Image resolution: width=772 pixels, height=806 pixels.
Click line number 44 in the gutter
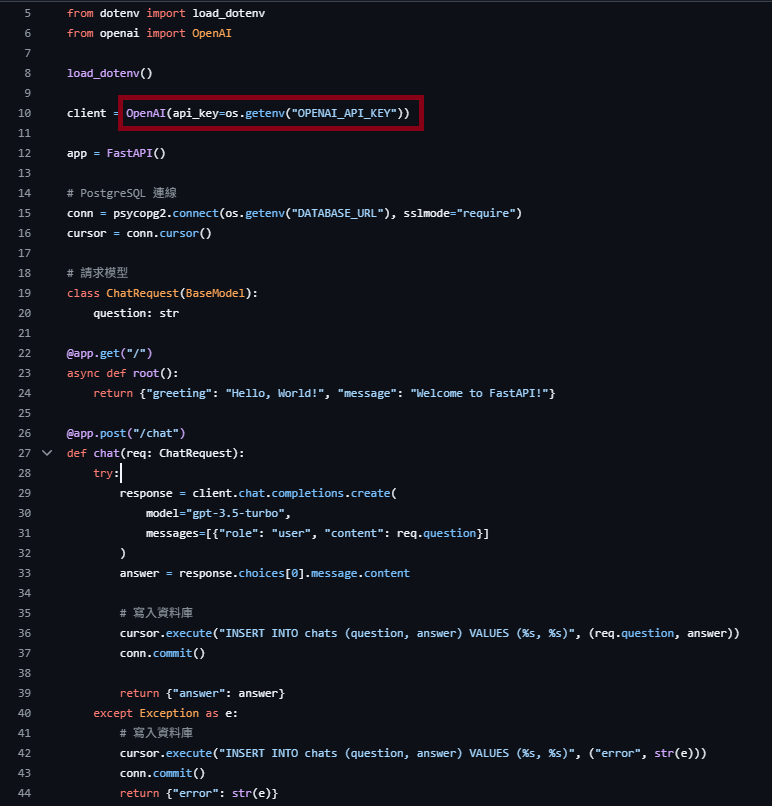pos(24,793)
